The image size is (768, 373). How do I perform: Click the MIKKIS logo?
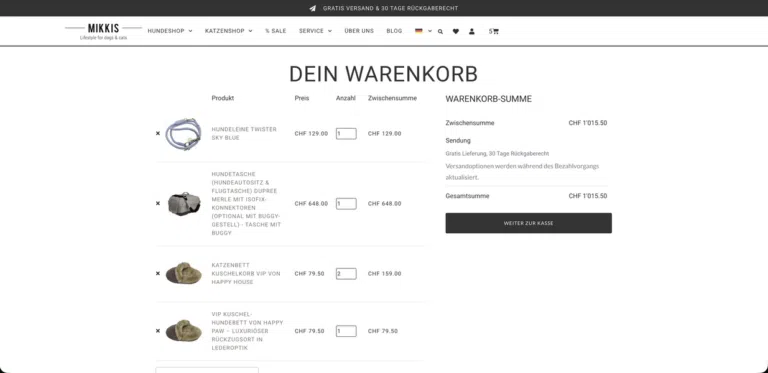point(103,31)
